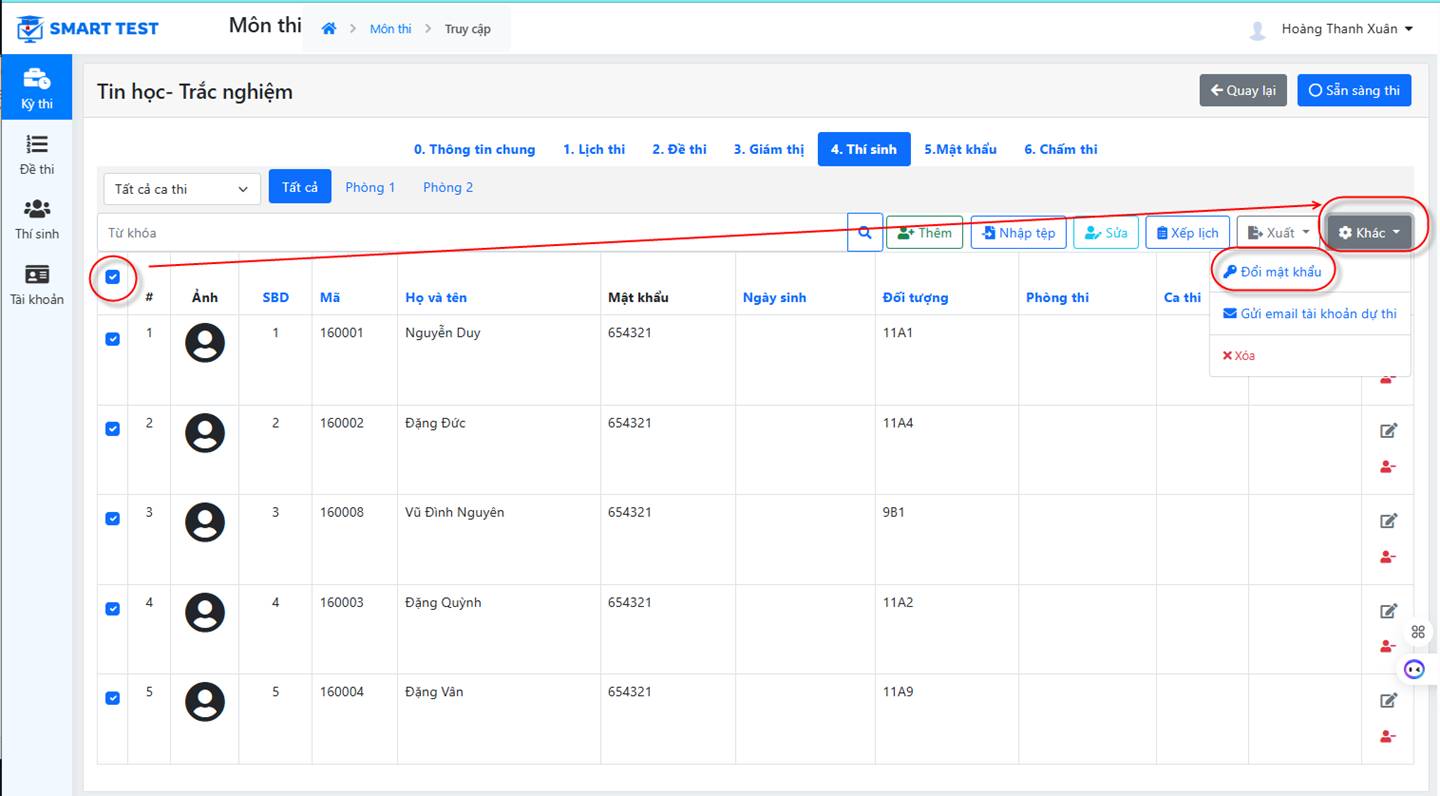Image resolution: width=1440 pixels, height=796 pixels.
Task: Choose Đổi mật khẩu menu item
Action: (x=1273, y=272)
